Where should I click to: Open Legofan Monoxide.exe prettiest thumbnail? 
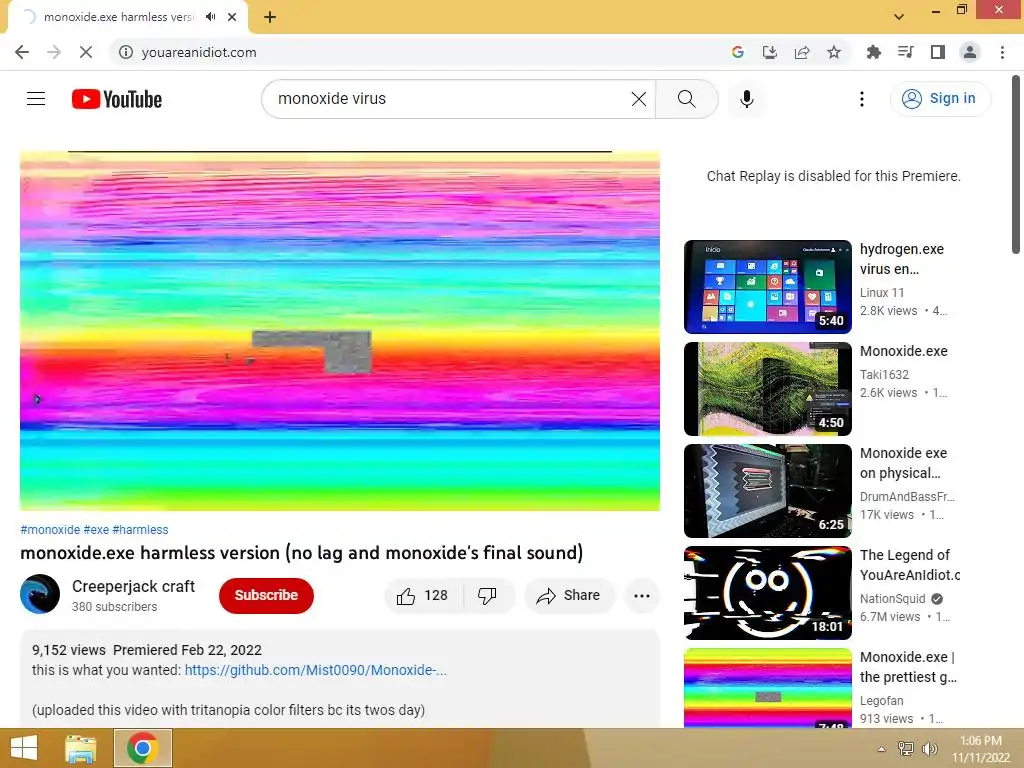768,688
